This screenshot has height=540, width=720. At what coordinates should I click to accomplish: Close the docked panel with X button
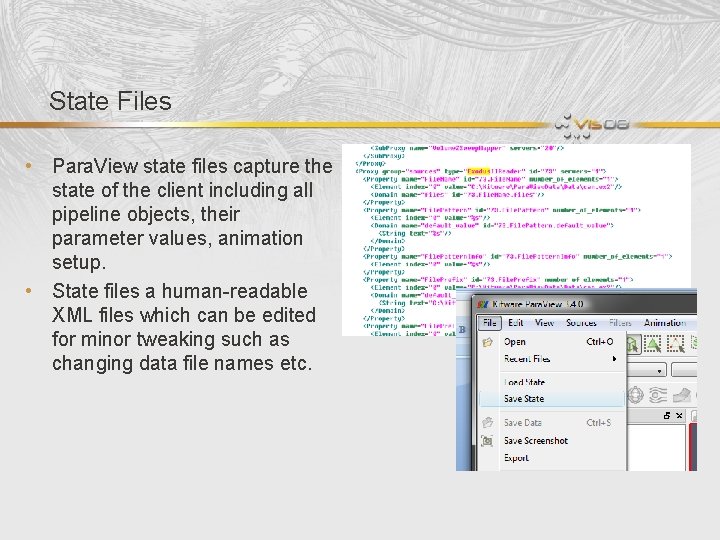point(680,416)
